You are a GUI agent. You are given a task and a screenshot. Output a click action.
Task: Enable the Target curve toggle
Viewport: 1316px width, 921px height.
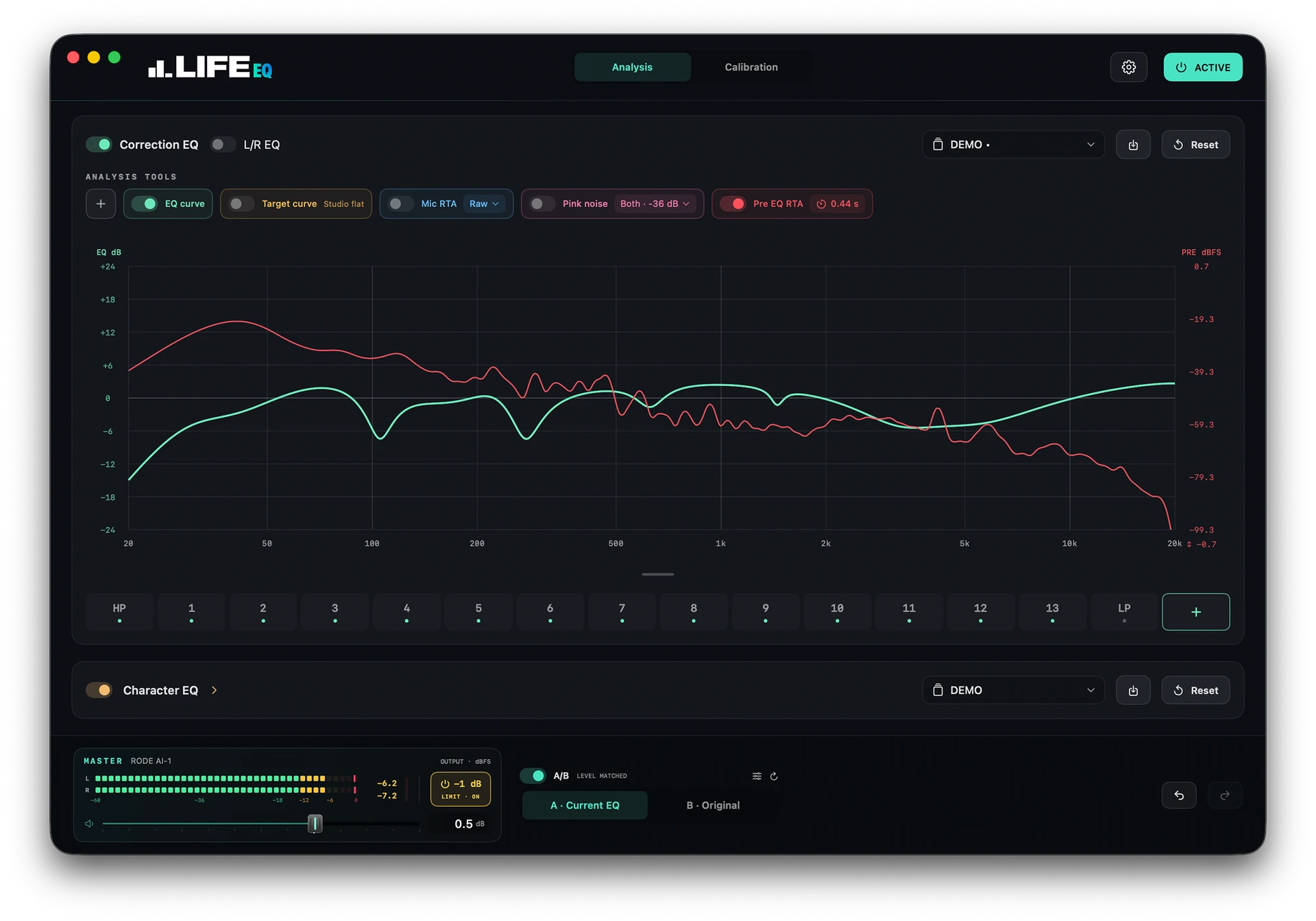[241, 204]
